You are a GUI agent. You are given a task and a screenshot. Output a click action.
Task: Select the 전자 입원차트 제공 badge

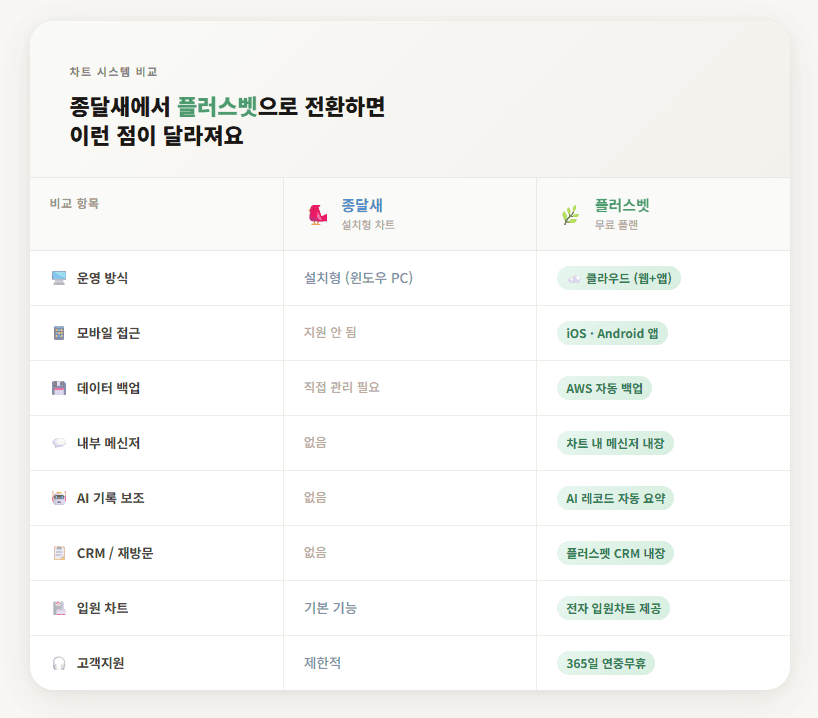tap(614, 608)
